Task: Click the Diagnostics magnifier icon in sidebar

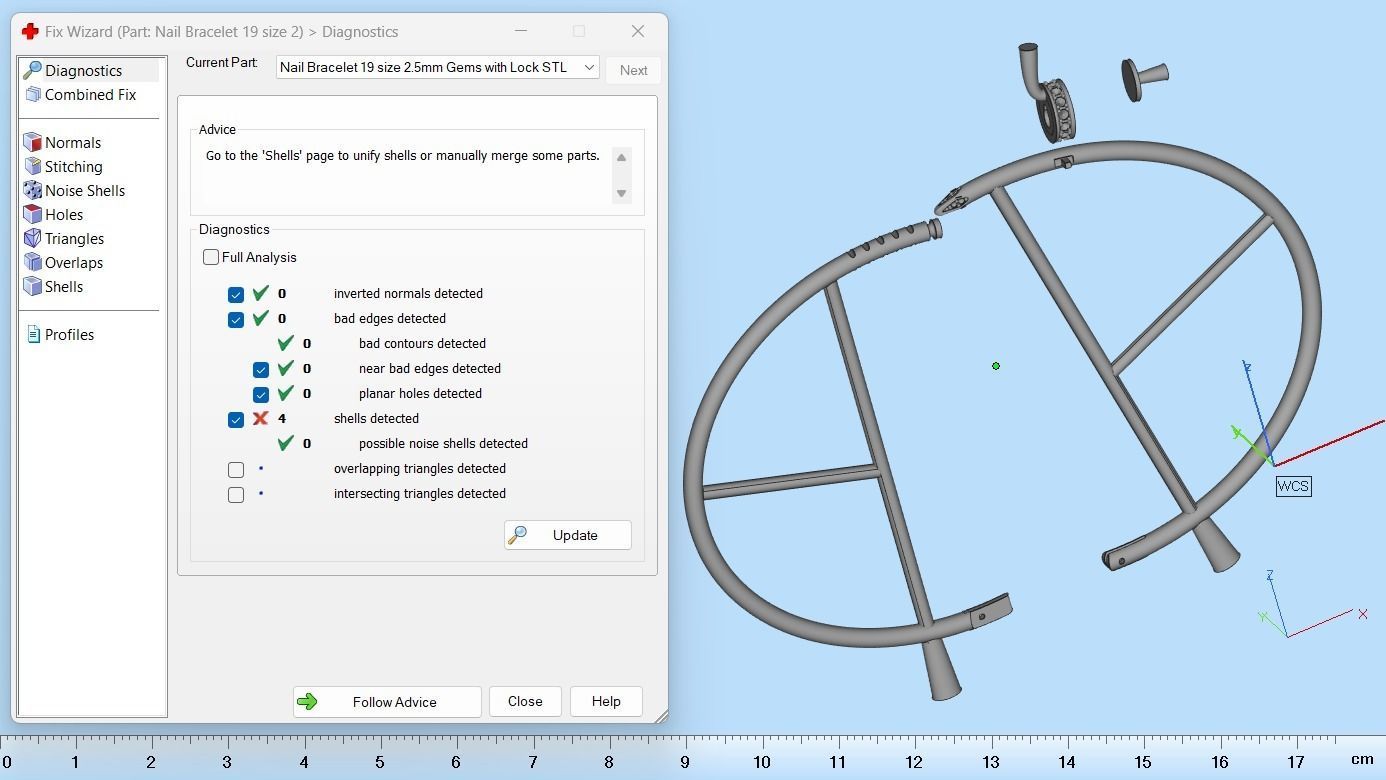Action: (x=32, y=70)
